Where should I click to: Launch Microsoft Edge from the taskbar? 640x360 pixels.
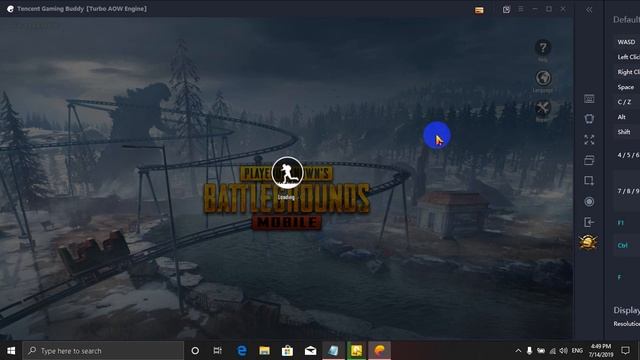click(x=242, y=351)
